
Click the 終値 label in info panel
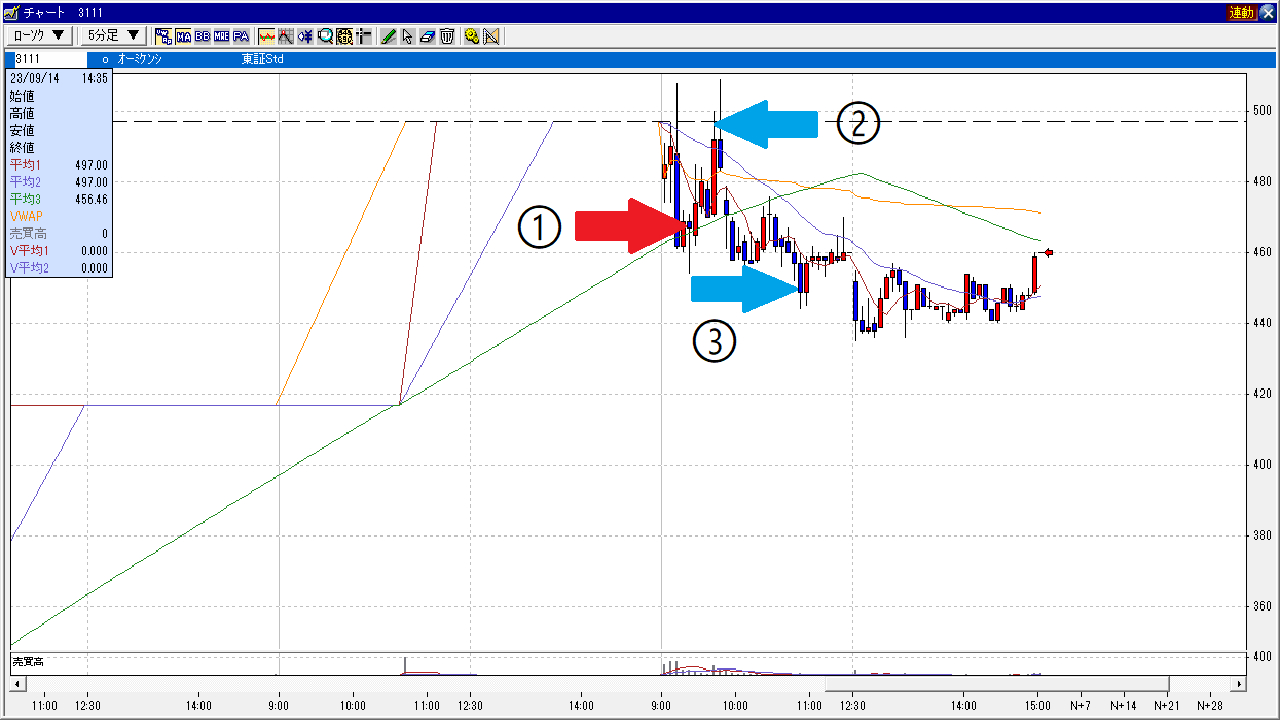click(x=22, y=148)
